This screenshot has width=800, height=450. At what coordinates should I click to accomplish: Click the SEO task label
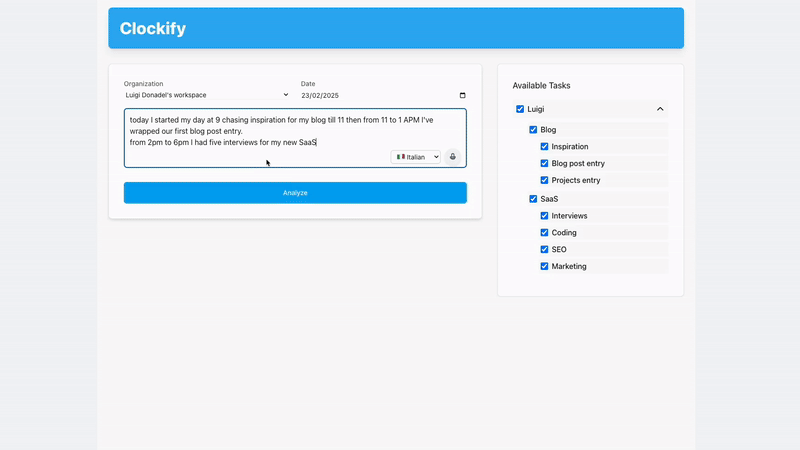559,249
